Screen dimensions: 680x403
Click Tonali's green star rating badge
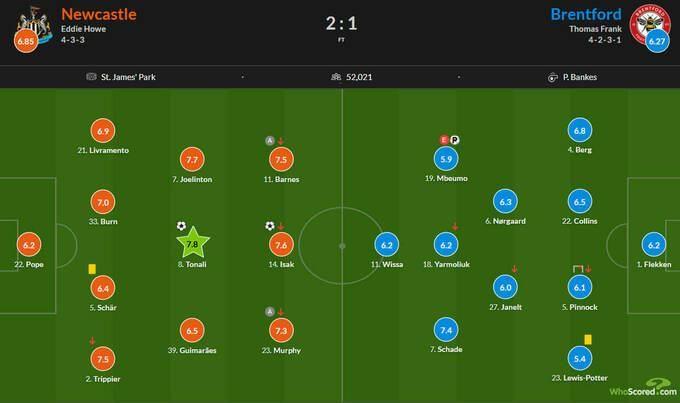193,244
